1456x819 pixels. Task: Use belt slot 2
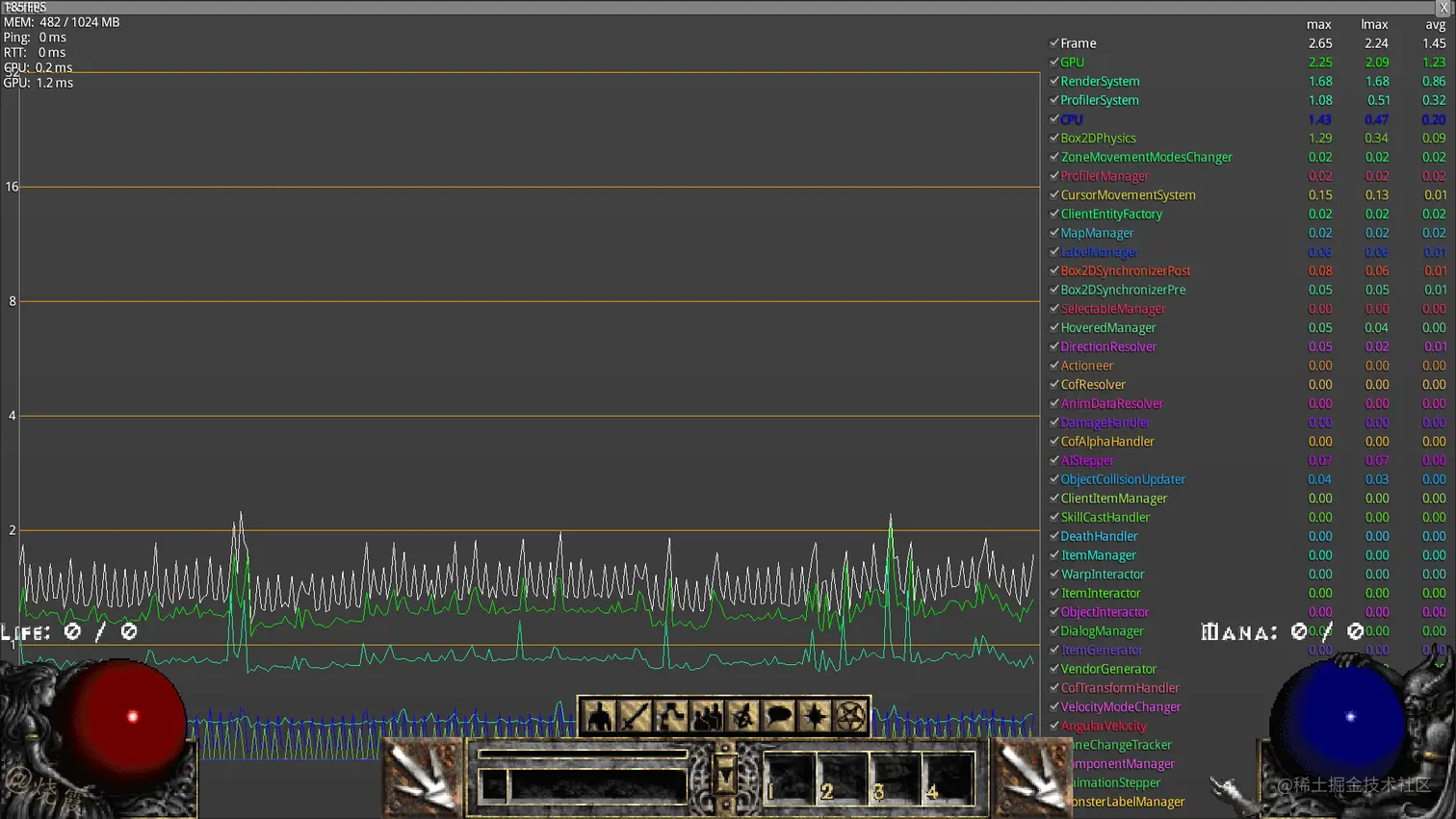843,778
